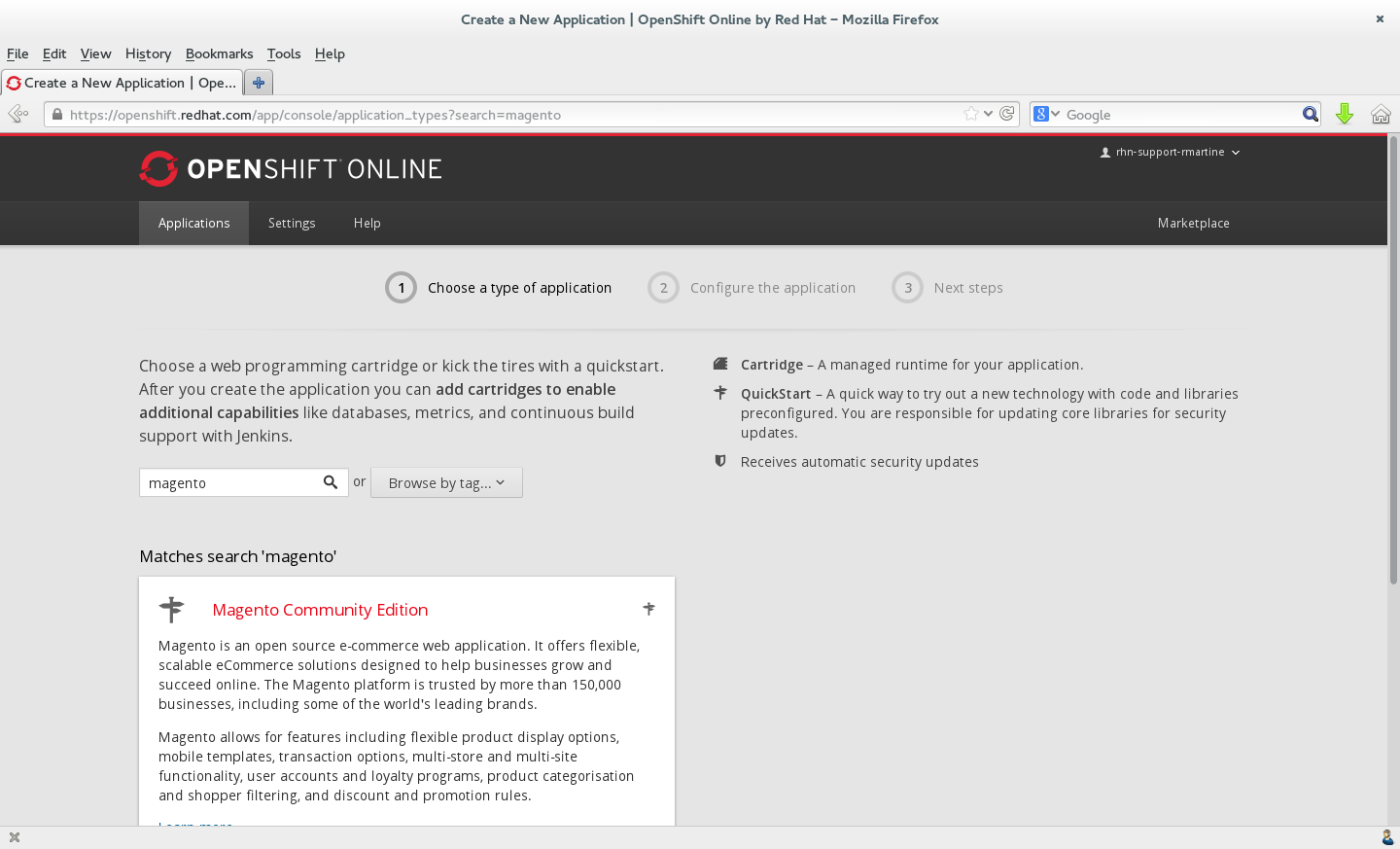Open the Magento Community Edition link
This screenshot has width=1400, height=849.
point(320,610)
